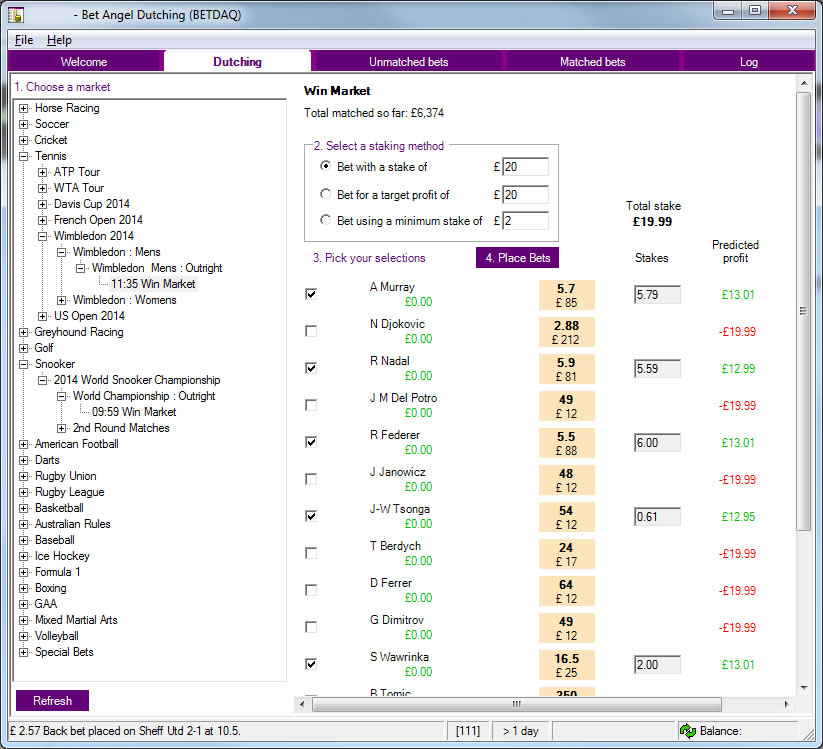This screenshot has height=749, width=823.
Task: Expand the Horse Racing tree node
Action: coord(24,108)
